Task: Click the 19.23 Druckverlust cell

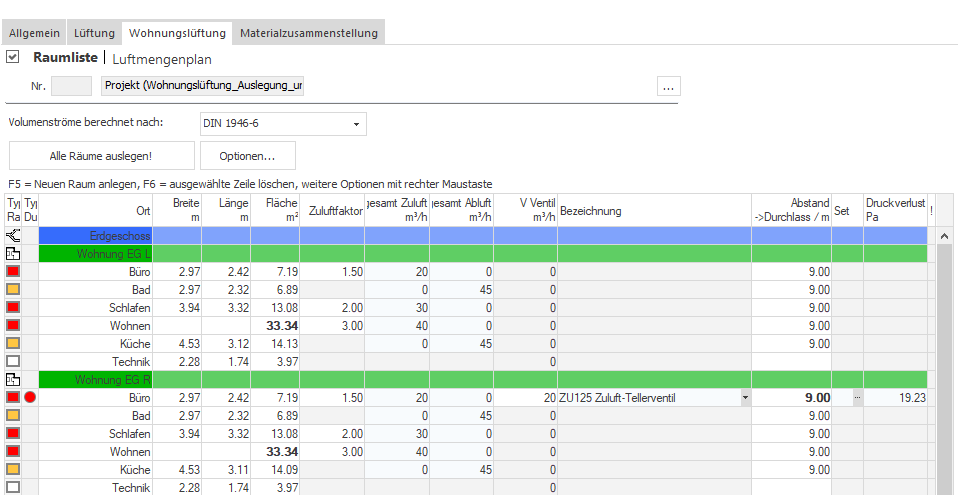Action: pyautogui.click(x=896, y=398)
